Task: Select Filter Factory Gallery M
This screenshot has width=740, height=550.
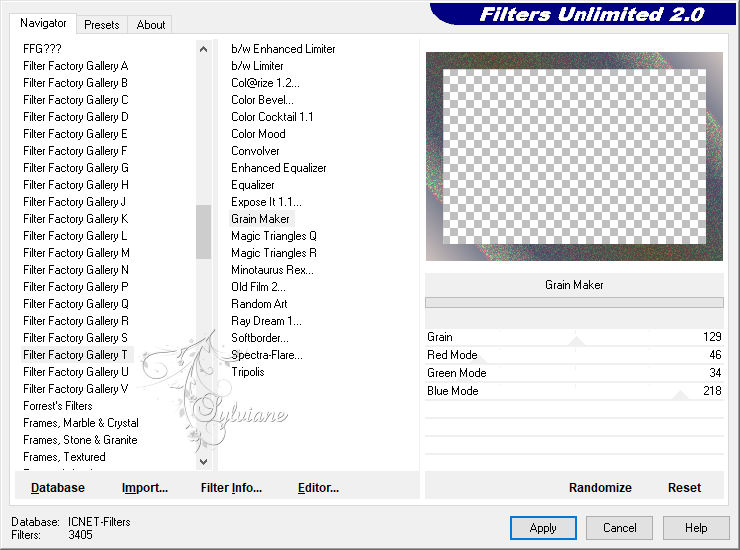Action: pyautogui.click(x=76, y=253)
